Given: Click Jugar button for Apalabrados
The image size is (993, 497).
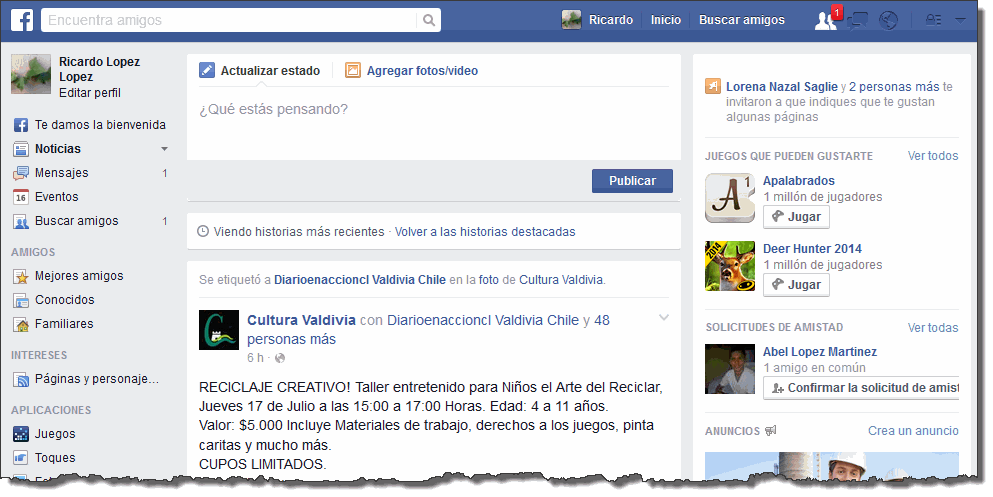Looking at the screenshot, I should pyautogui.click(x=796, y=217).
